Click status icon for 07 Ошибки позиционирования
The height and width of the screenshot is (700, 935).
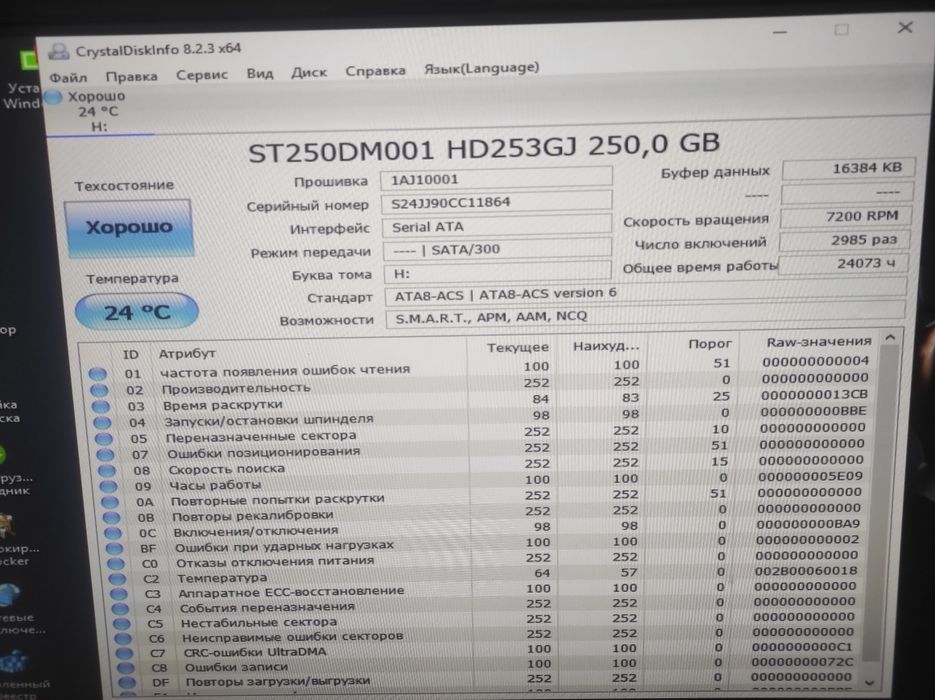tap(106, 455)
